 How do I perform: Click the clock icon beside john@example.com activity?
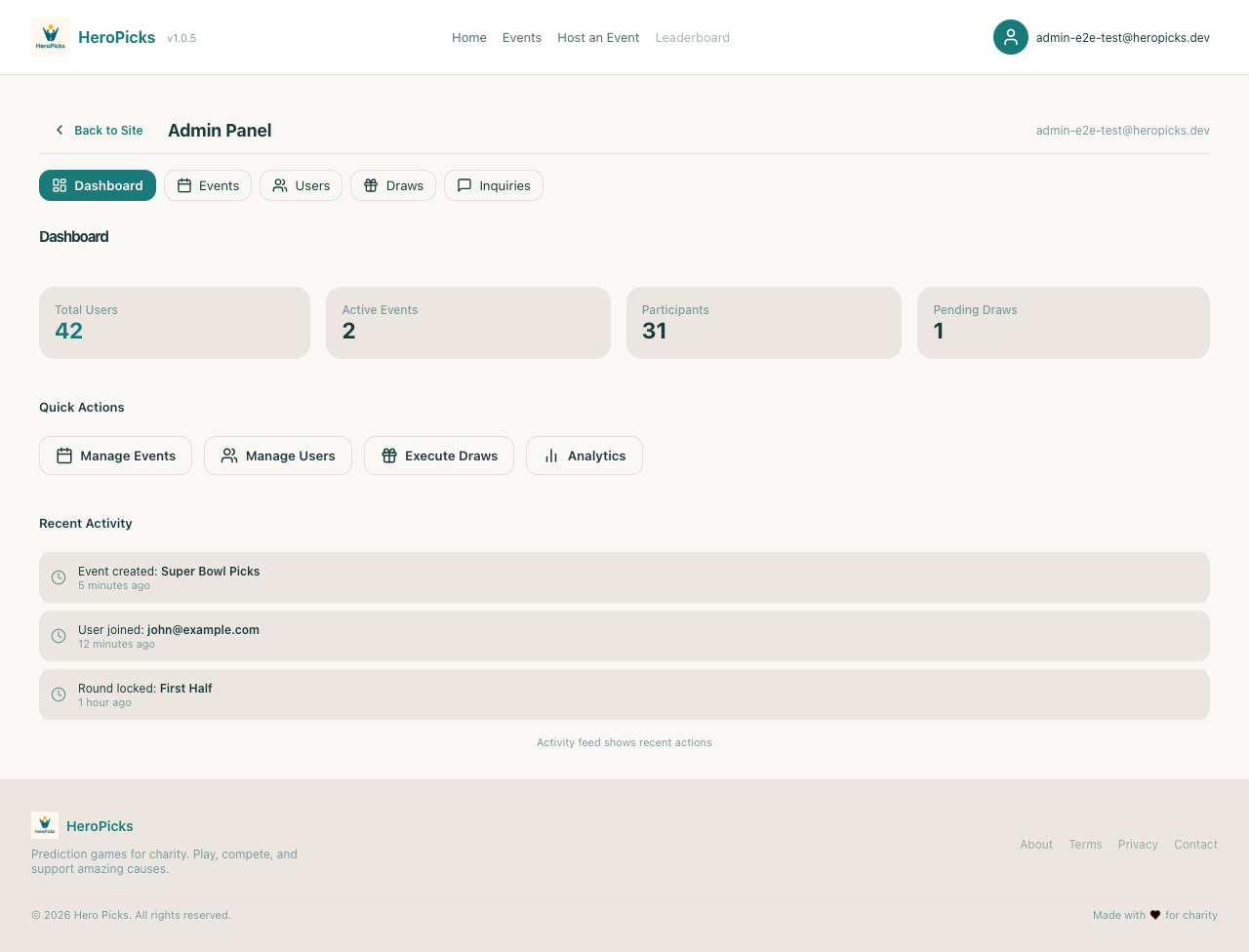click(x=59, y=636)
